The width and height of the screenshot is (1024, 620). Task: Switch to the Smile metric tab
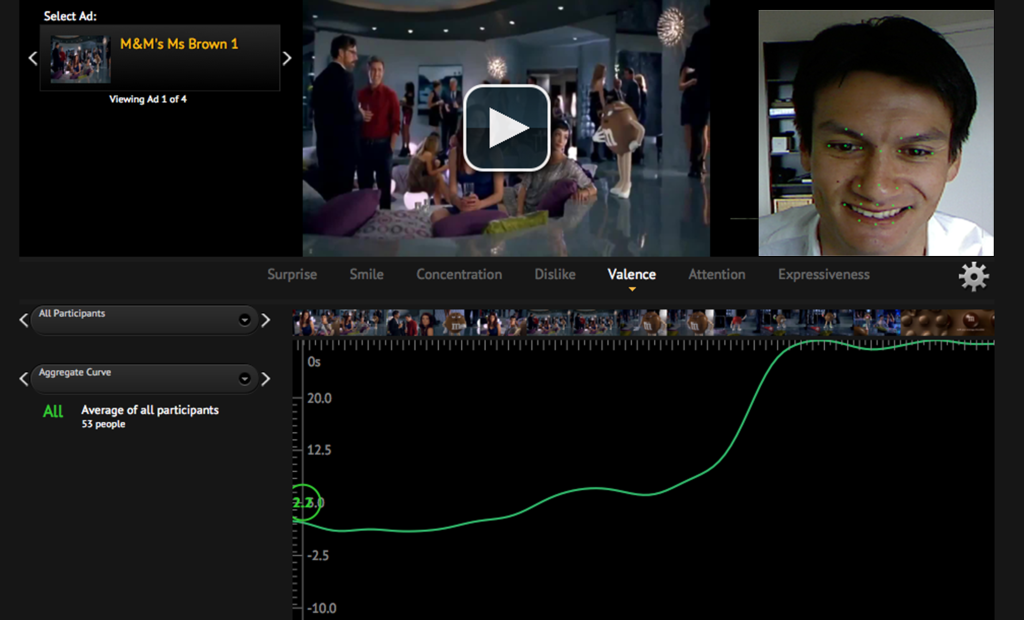[x=366, y=274]
